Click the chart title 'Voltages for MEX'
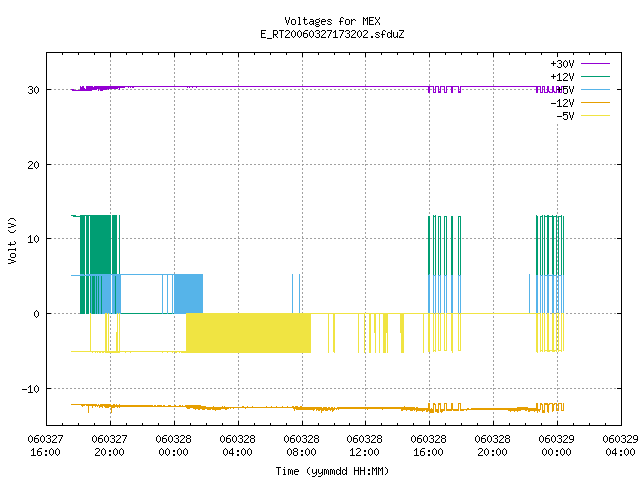640x480 pixels. pyautogui.click(x=332, y=21)
